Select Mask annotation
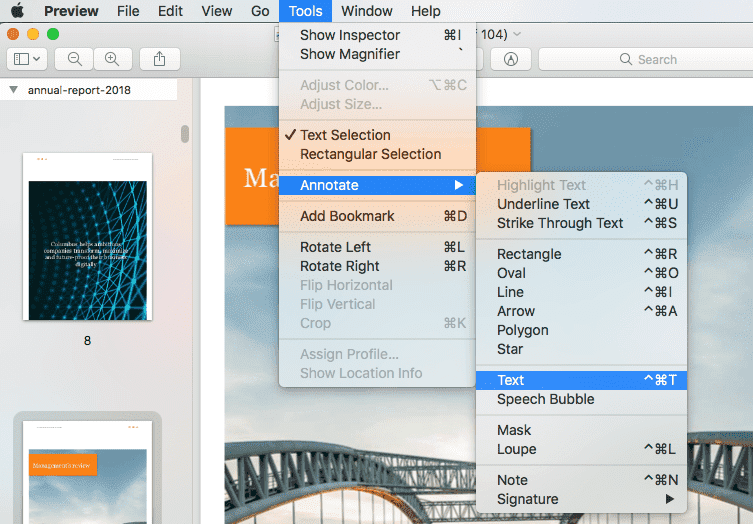The height and width of the screenshot is (524, 753). 582,430
